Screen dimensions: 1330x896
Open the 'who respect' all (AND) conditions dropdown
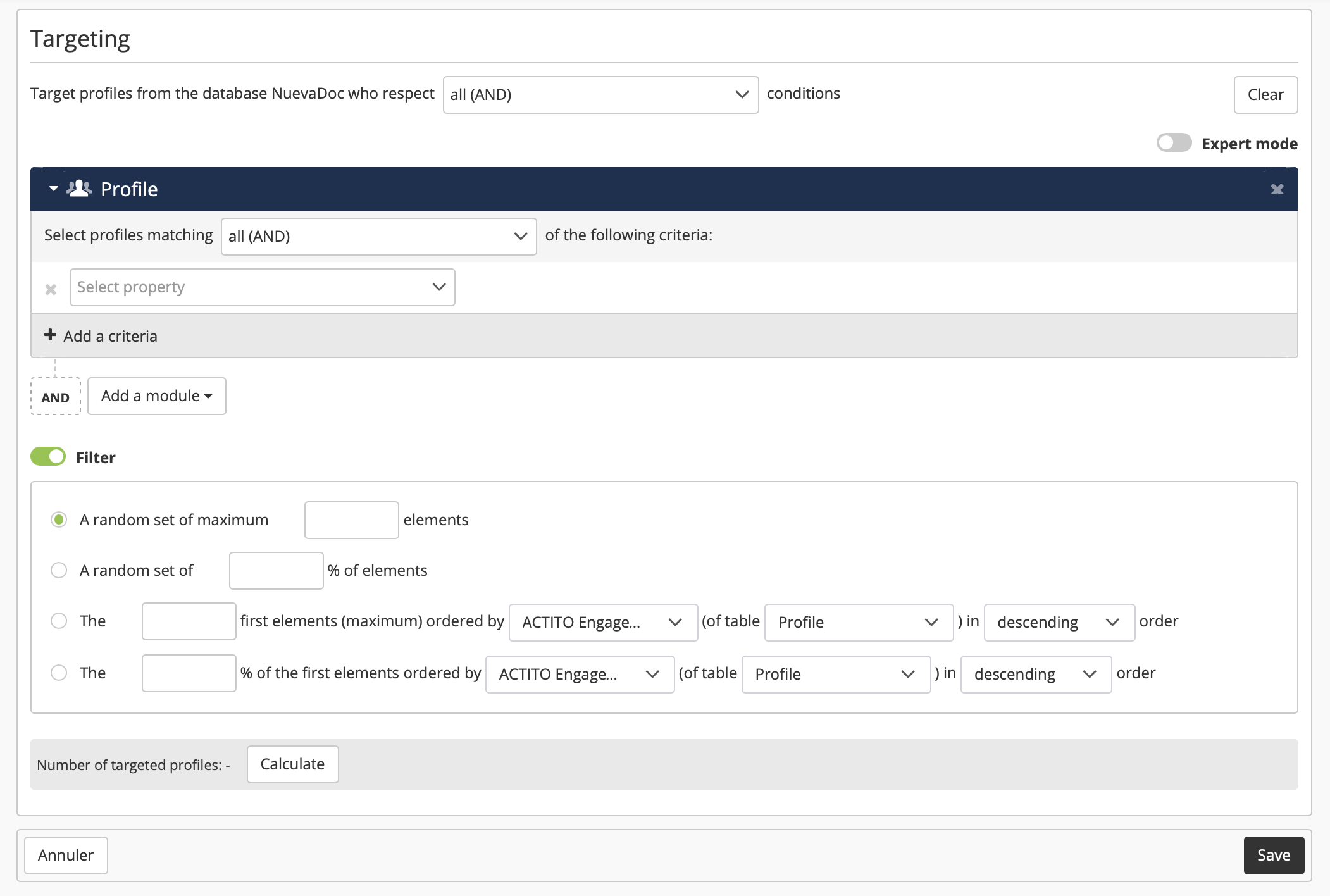[x=600, y=95]
